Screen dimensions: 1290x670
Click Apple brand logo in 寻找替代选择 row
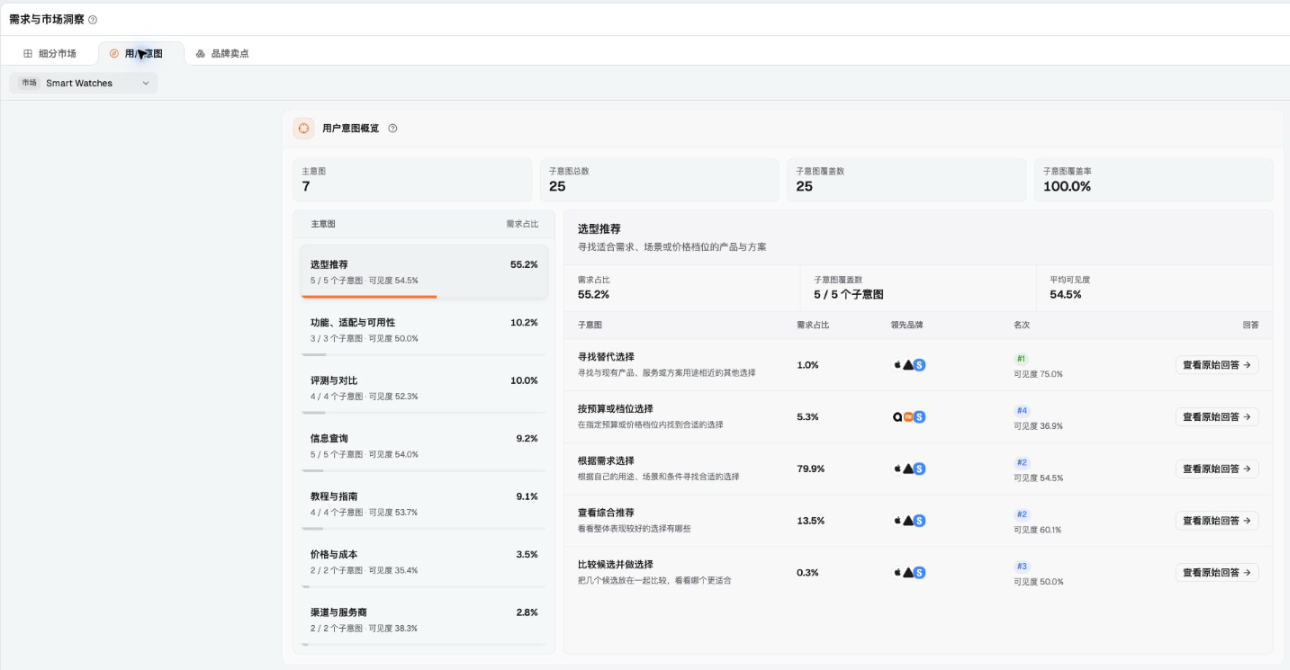[898, 365]
